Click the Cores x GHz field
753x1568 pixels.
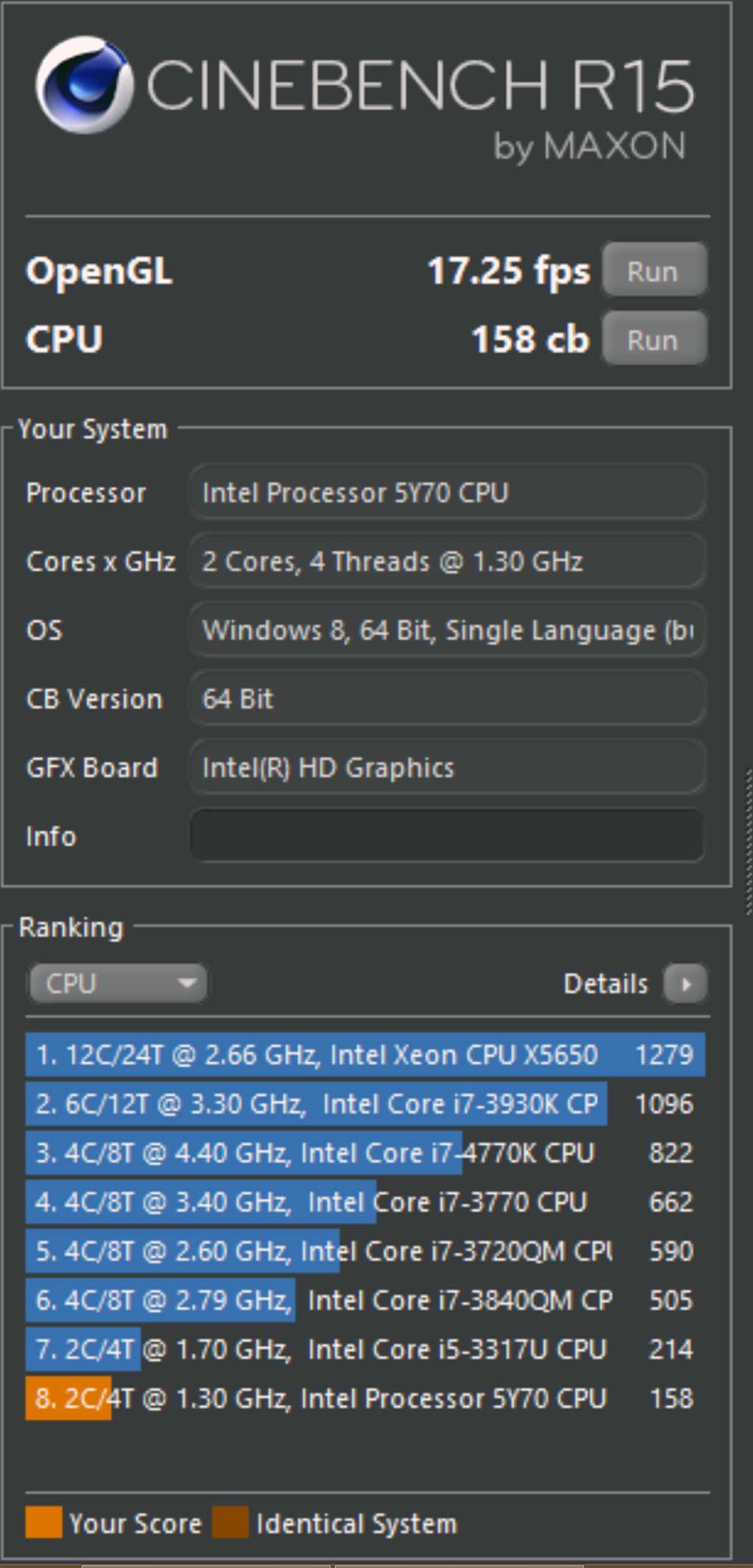tap(446, 562)
